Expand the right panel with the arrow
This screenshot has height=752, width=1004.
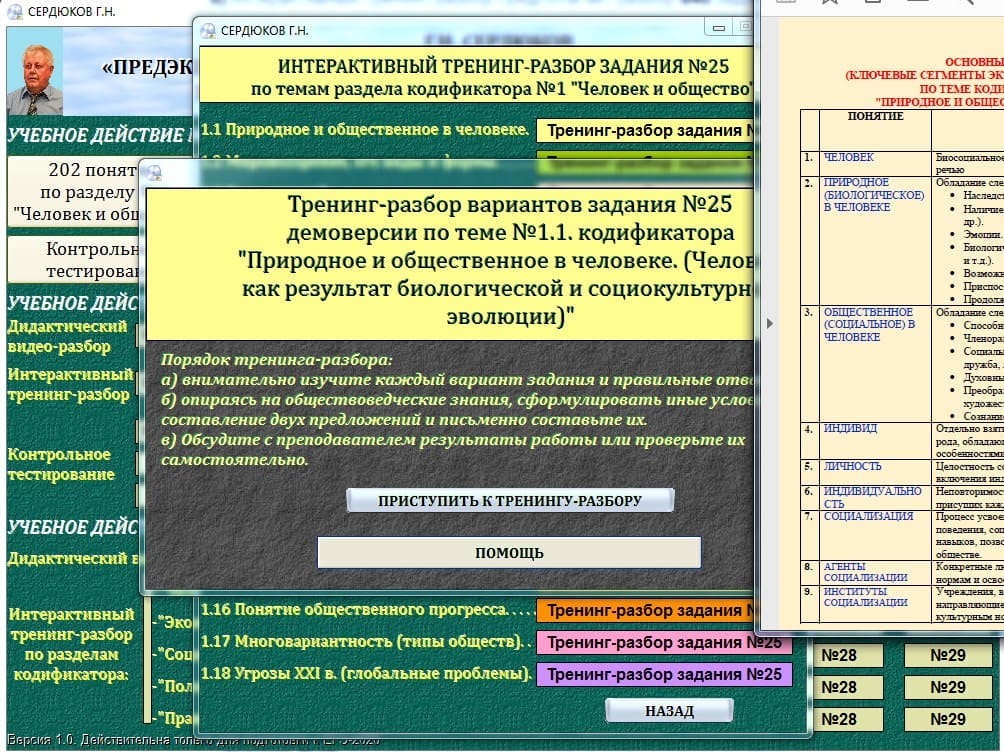point(769,323)
